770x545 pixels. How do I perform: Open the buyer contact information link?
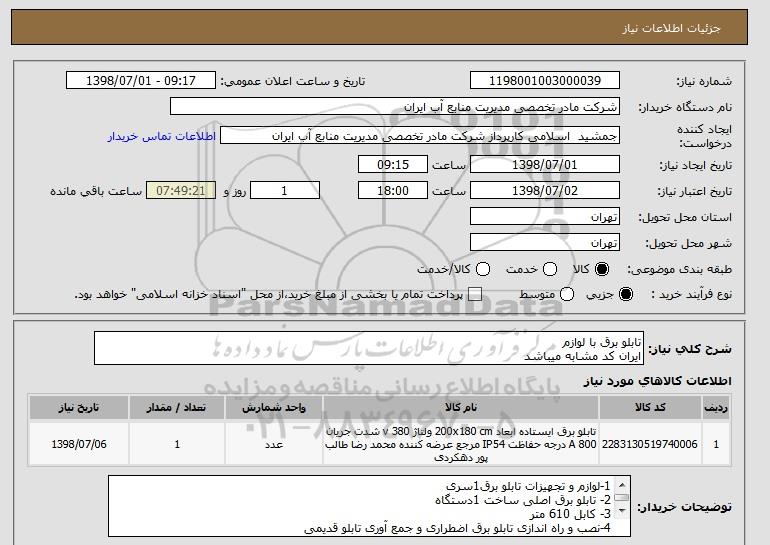pos(162,136)
